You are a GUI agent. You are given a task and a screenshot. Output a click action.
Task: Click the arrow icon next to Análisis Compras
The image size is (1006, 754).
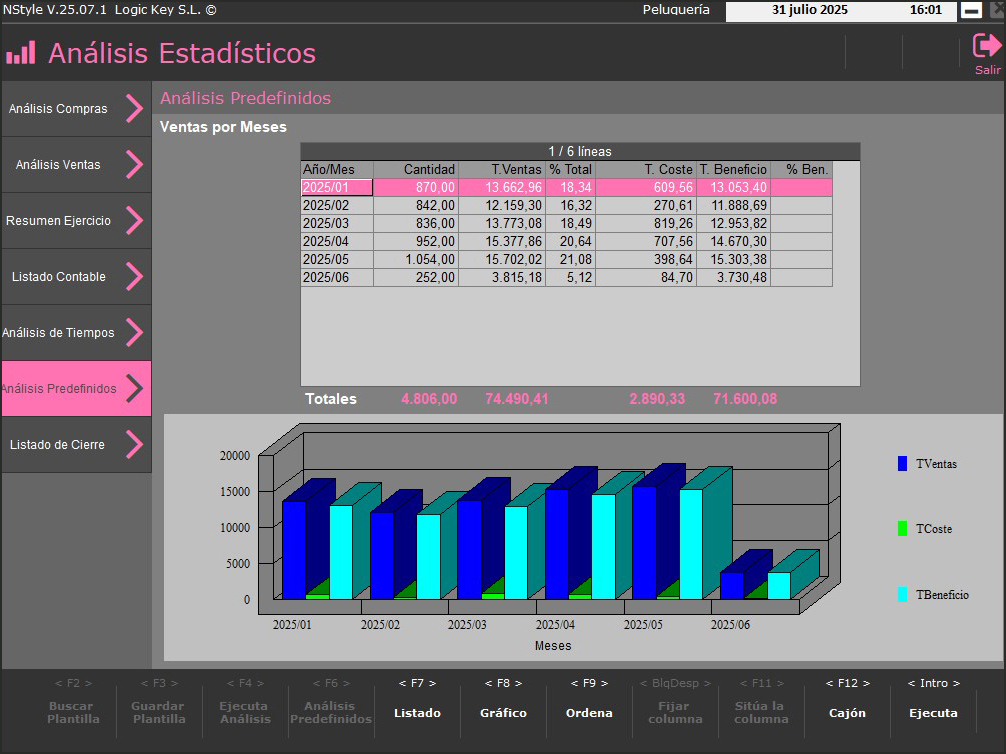click(x=134, y=109)
